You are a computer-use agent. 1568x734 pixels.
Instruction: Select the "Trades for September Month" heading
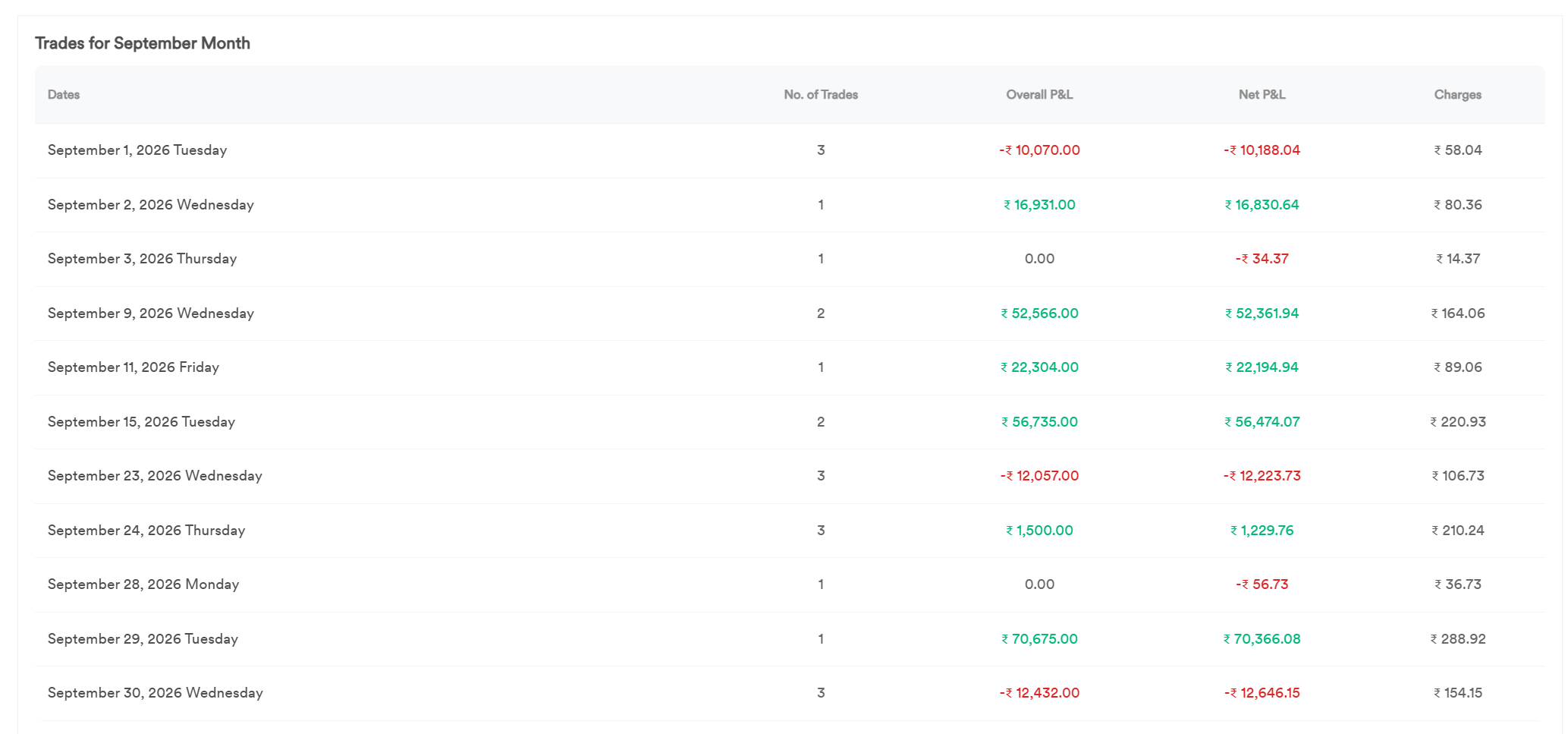pos(143,43)
